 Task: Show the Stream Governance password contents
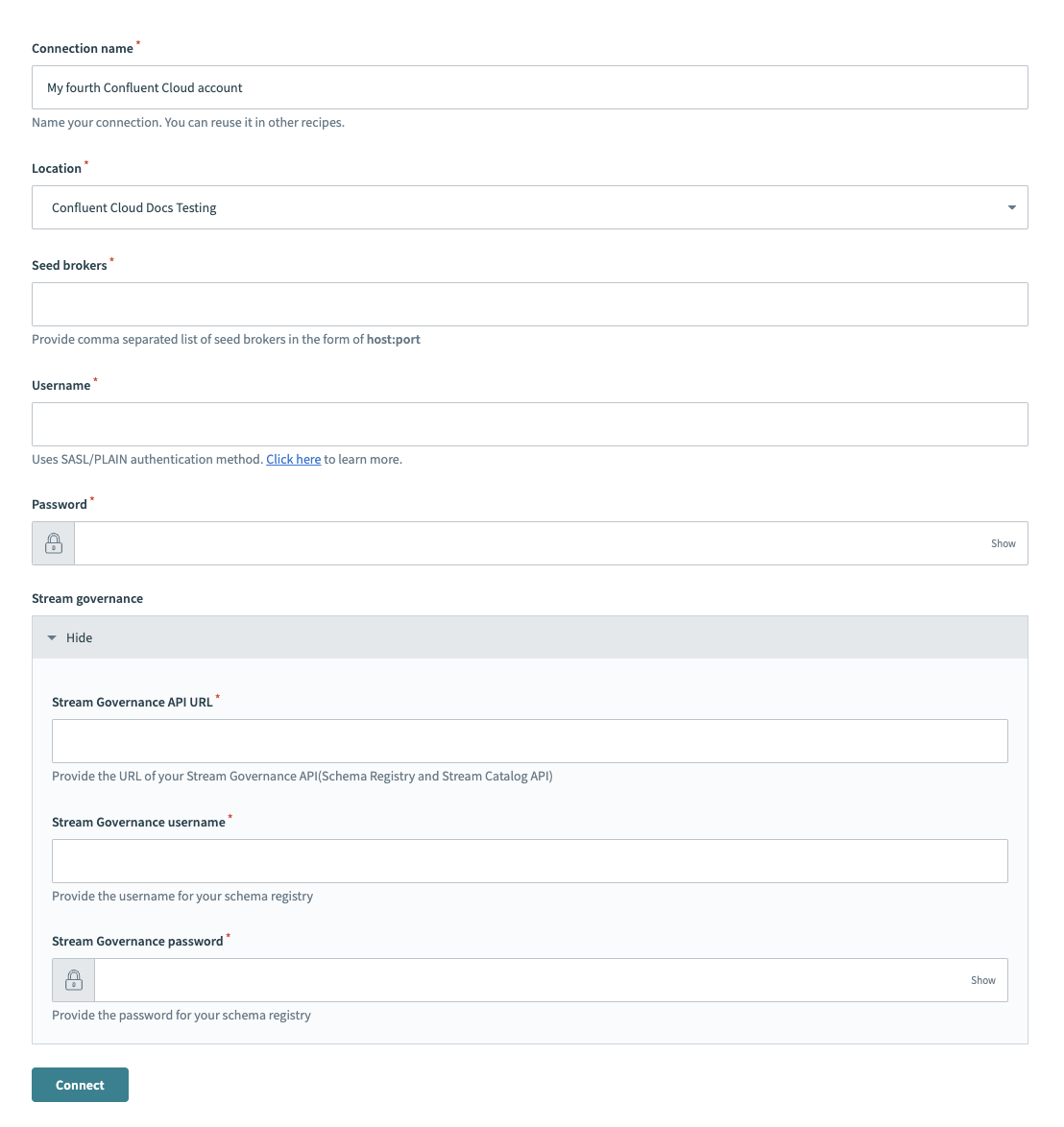(982, 979)
